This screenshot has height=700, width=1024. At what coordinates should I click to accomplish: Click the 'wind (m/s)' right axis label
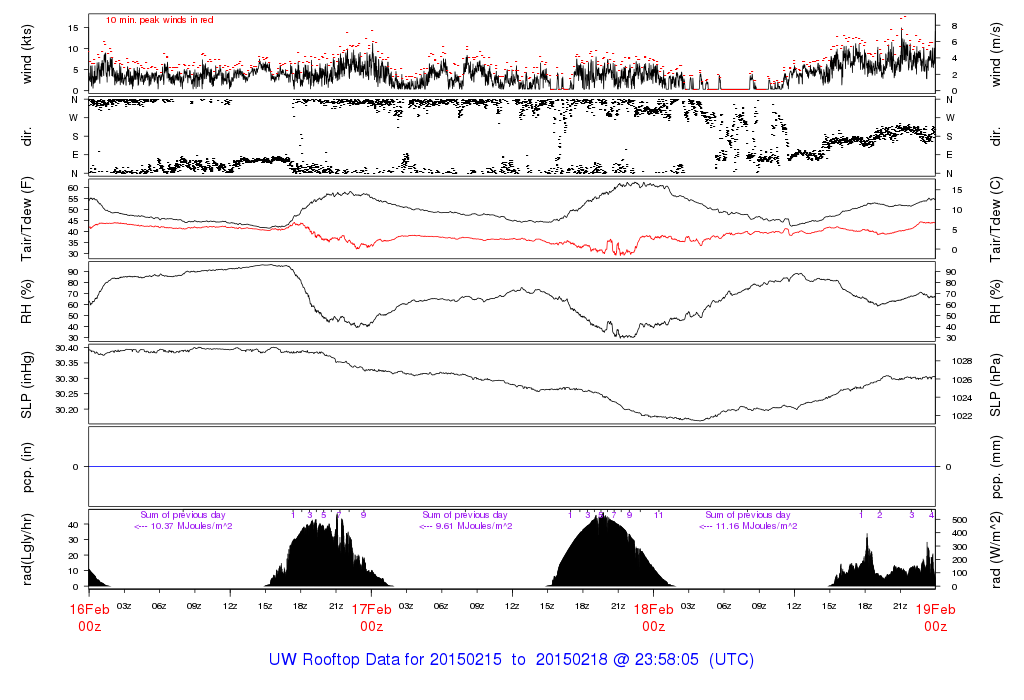pos(997,53)
